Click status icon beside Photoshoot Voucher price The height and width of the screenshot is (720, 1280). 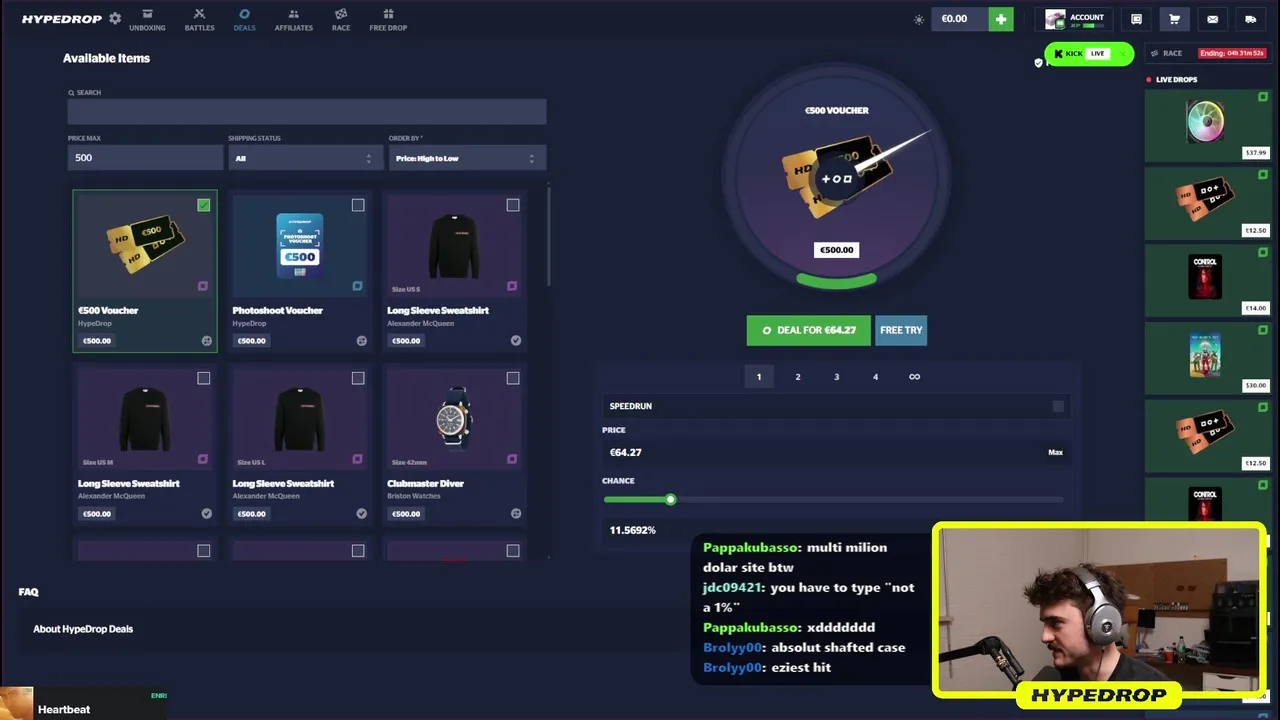(x=361, y=340)
